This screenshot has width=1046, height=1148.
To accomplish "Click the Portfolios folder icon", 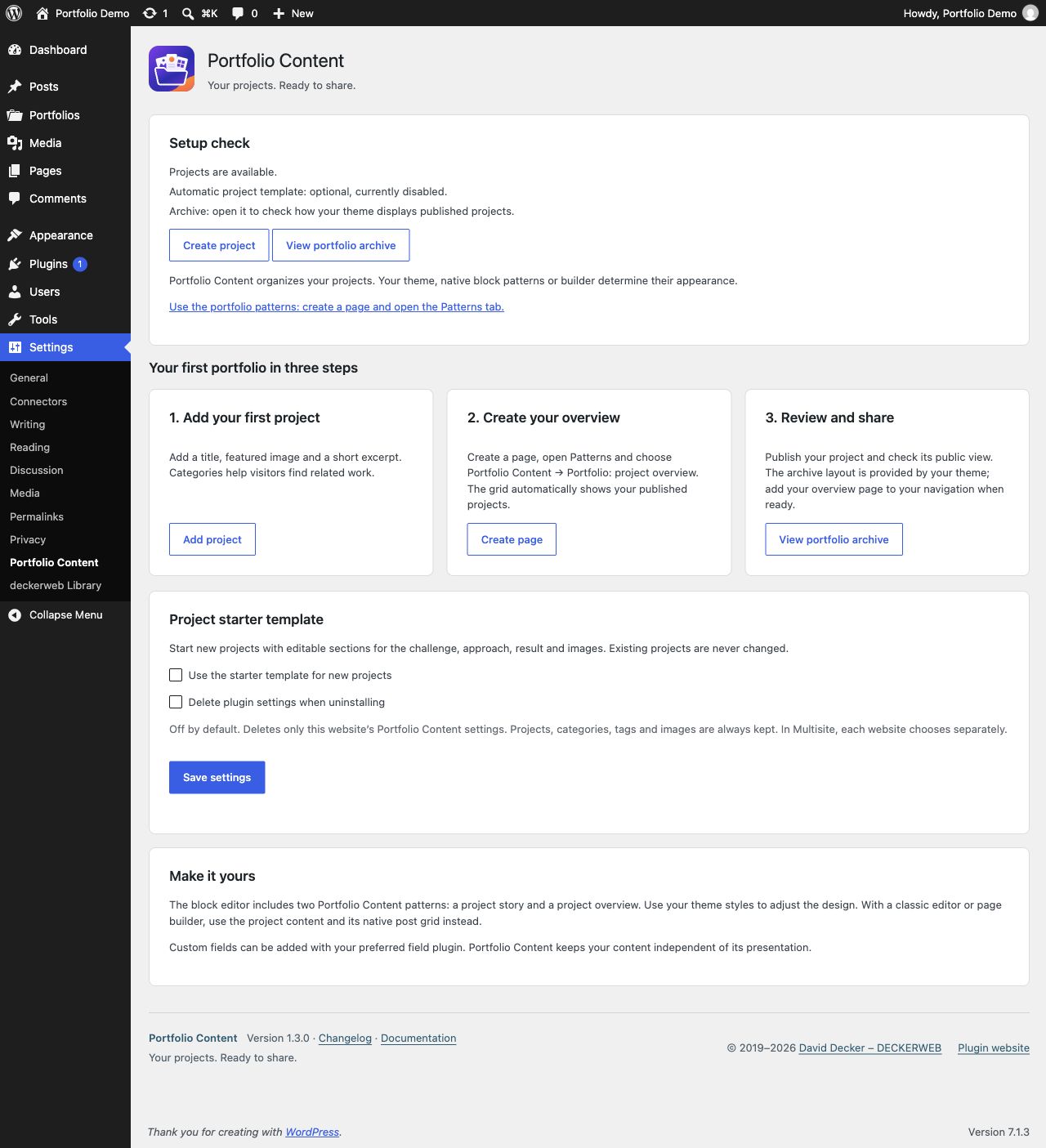I will pyautogui.click(x=15, y=115).
